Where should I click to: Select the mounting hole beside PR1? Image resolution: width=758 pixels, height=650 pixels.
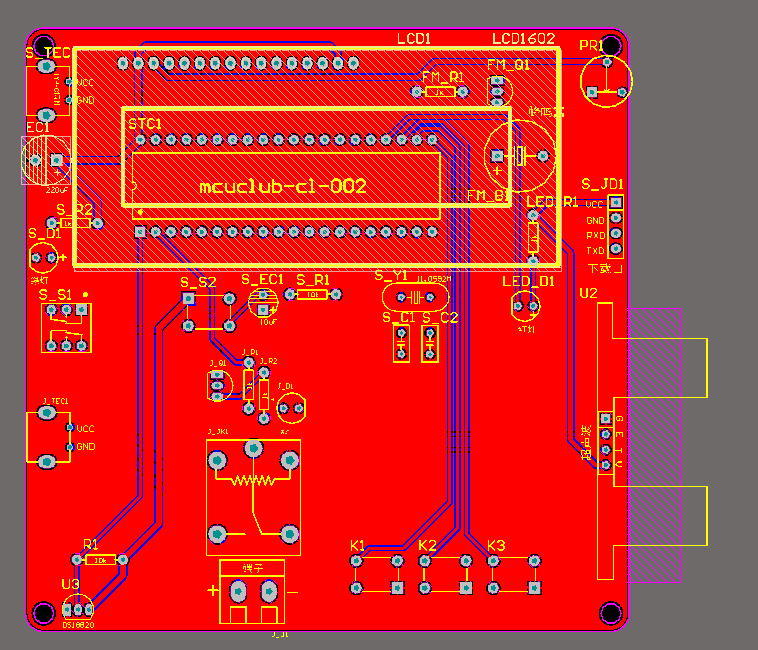pyautogui.click(x=611, y=45)
